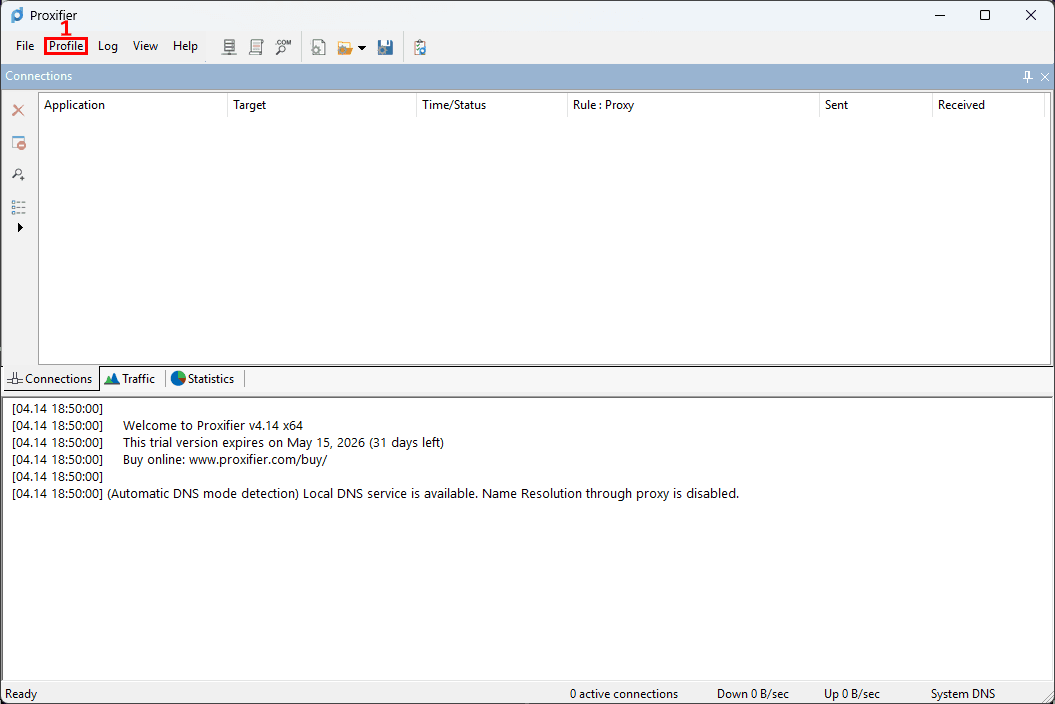Click the Automatic DNS mode detection log line
This screenshot has height=704, width=1055.
(423, 493)
